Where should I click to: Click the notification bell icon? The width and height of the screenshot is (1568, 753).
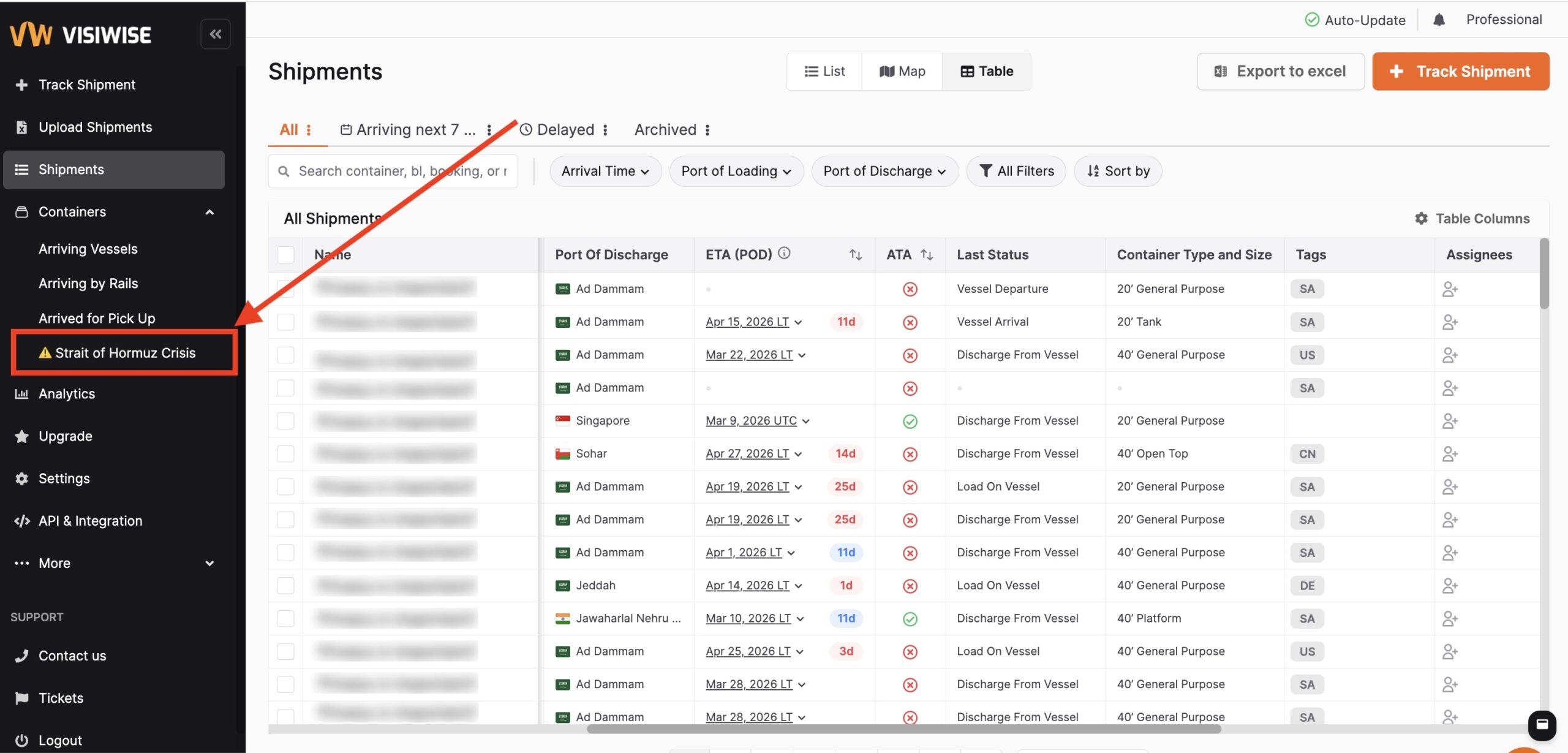(1439, 20)
